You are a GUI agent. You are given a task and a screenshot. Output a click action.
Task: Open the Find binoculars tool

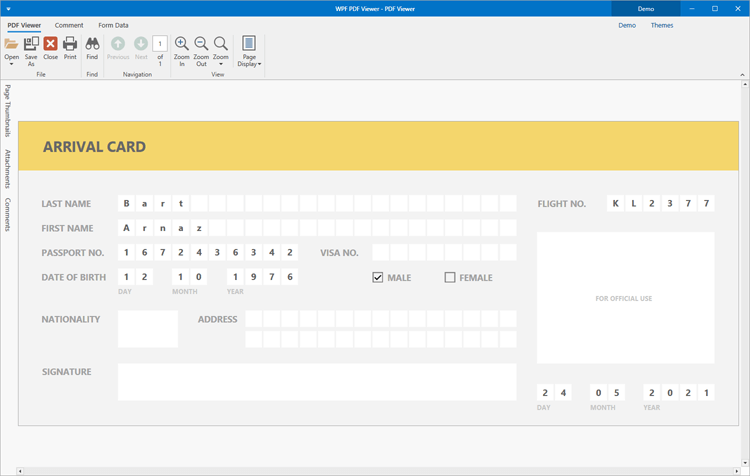pos(92,44)
